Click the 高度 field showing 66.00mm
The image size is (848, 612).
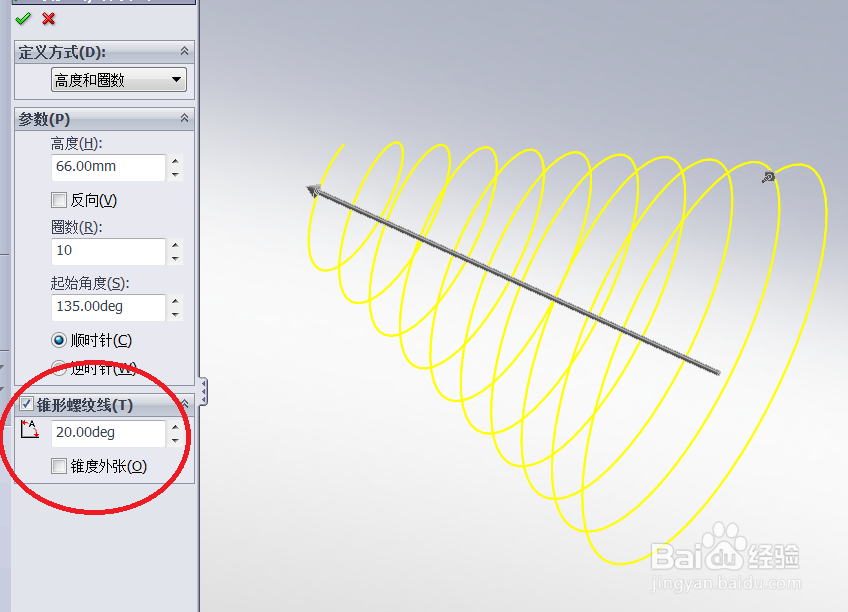click(x=108, y=167)
